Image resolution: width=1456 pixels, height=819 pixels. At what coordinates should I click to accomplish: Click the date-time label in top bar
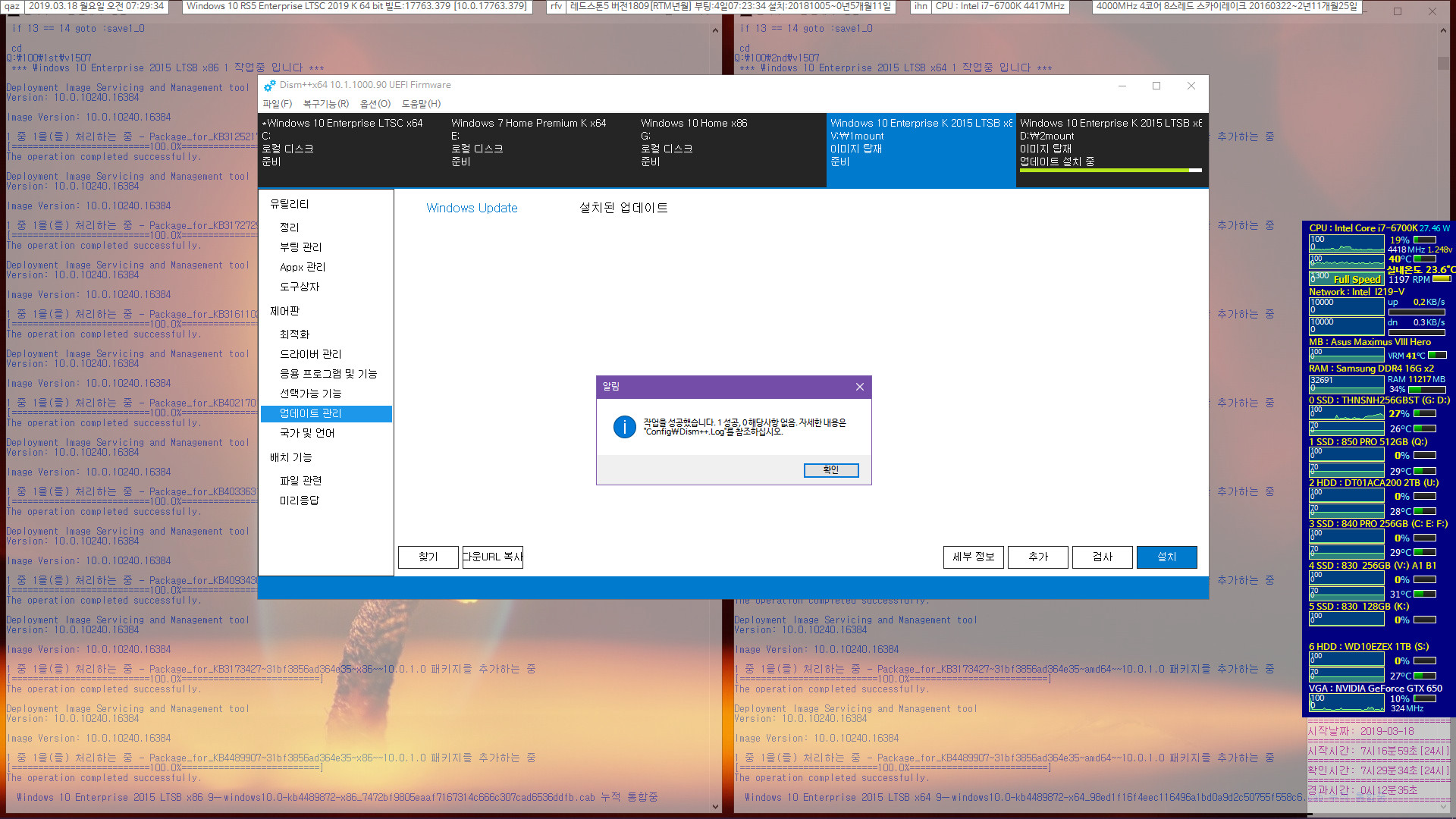pos(96,6)
